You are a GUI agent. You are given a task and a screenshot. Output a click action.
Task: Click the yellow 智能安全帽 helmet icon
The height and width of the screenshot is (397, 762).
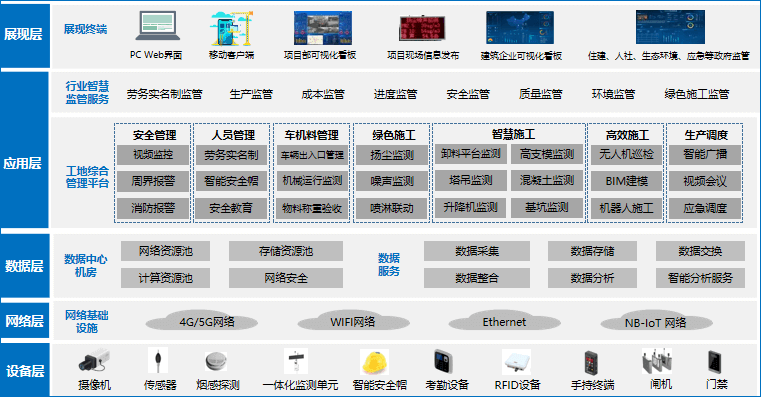[375, 363]
